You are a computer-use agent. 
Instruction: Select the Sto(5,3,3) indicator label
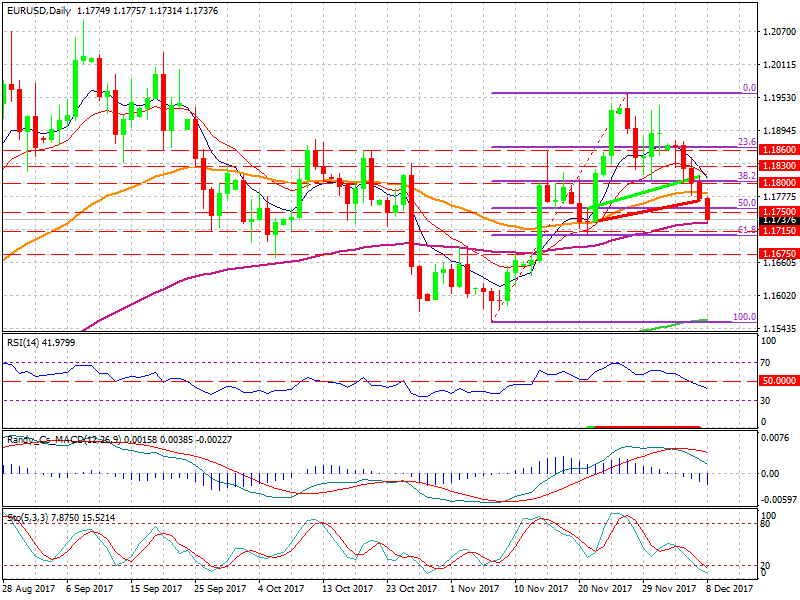coord(61,518)
